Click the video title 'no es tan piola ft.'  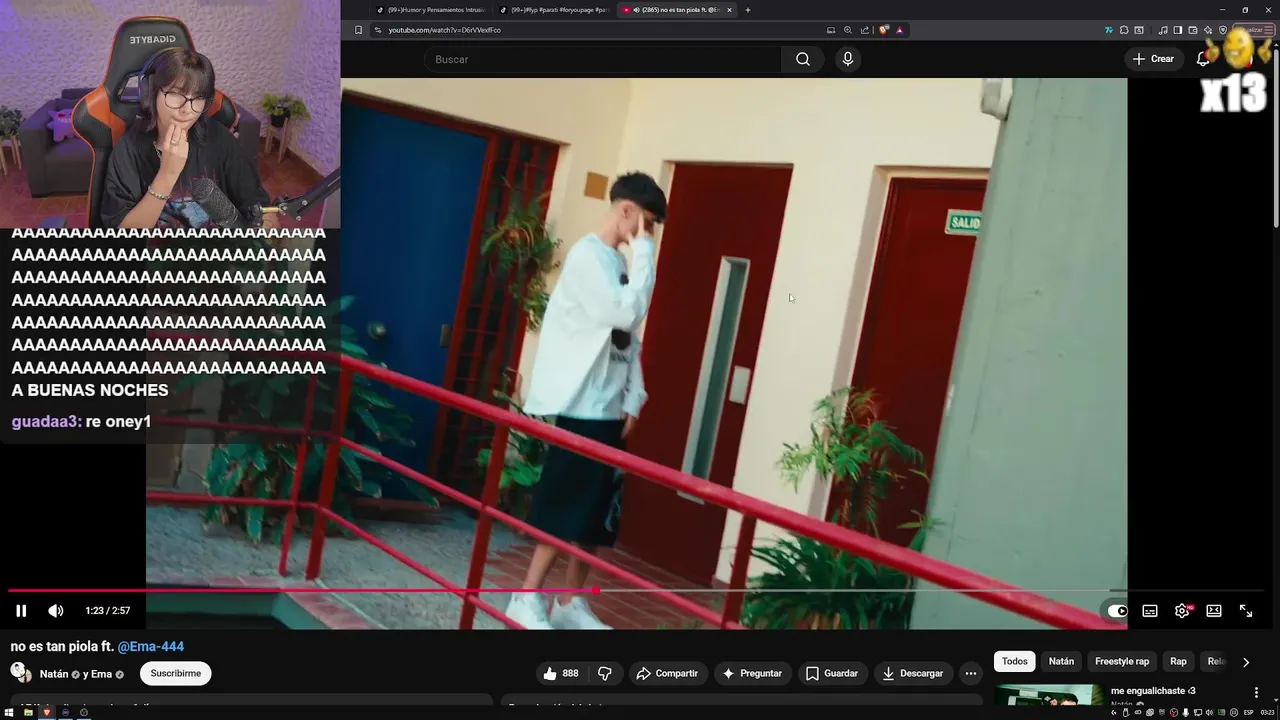[x=62, y=647]
